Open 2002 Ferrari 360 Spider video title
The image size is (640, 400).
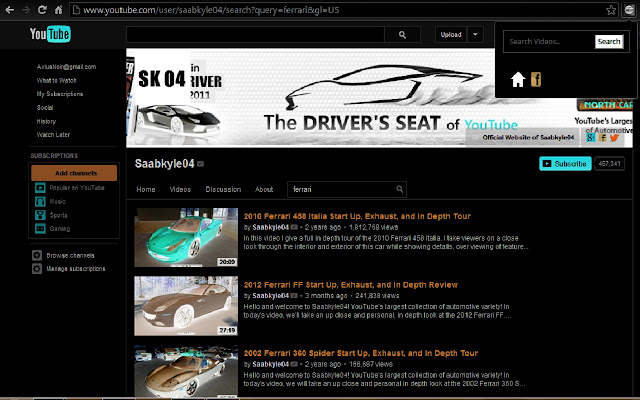pos(361,353)
